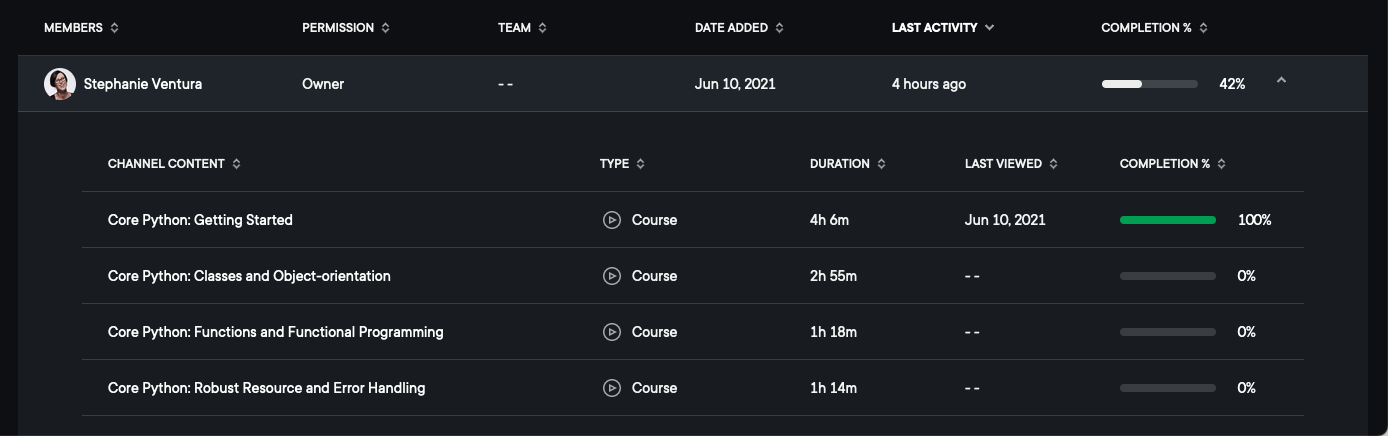Viewport: 1388px width, 436px height.
Task: Click the Channel Content column header
Action: pyautogui.click(x=166, y=164)
